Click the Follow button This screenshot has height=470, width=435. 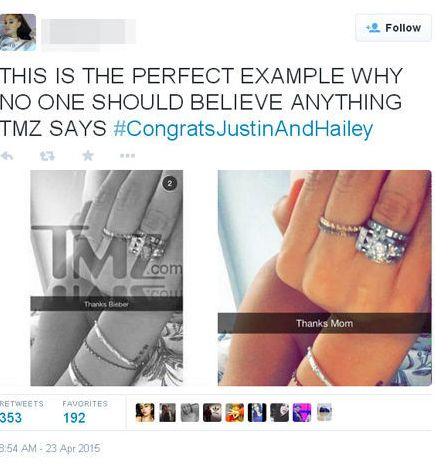[393, 28]
